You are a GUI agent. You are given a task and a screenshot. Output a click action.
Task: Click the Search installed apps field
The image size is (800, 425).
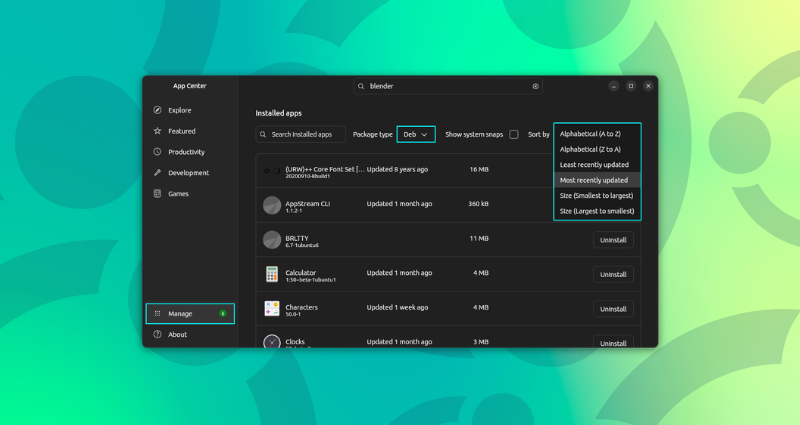coord(301,134)
